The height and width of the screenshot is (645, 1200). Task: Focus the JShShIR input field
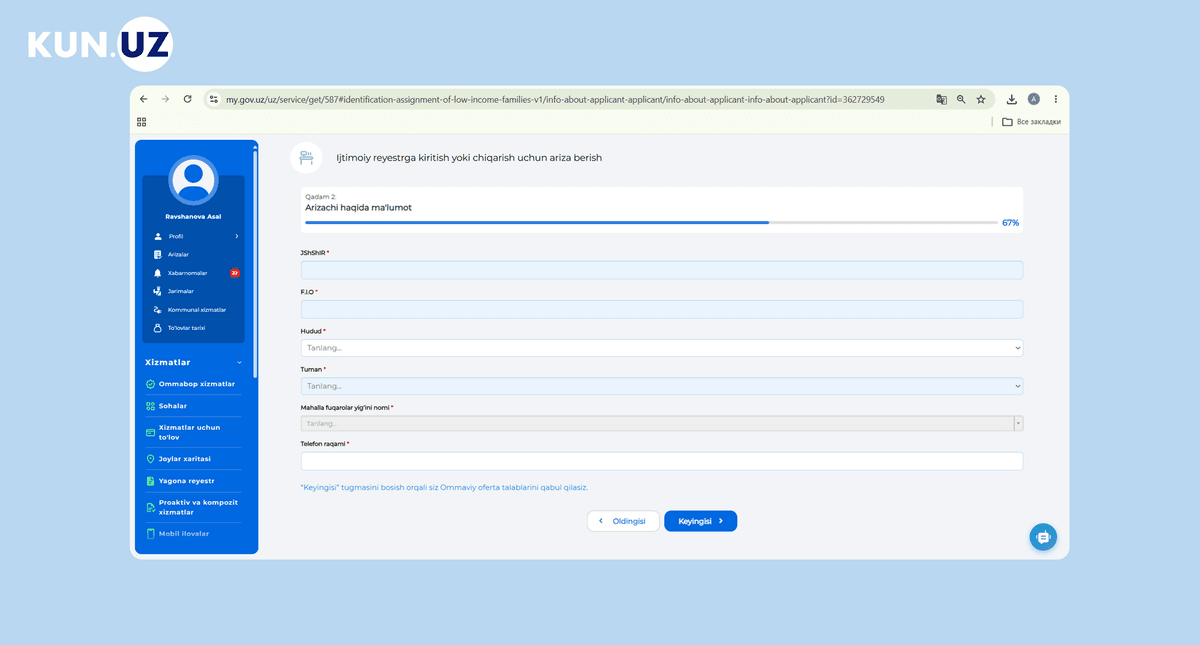tap(662, 270)
